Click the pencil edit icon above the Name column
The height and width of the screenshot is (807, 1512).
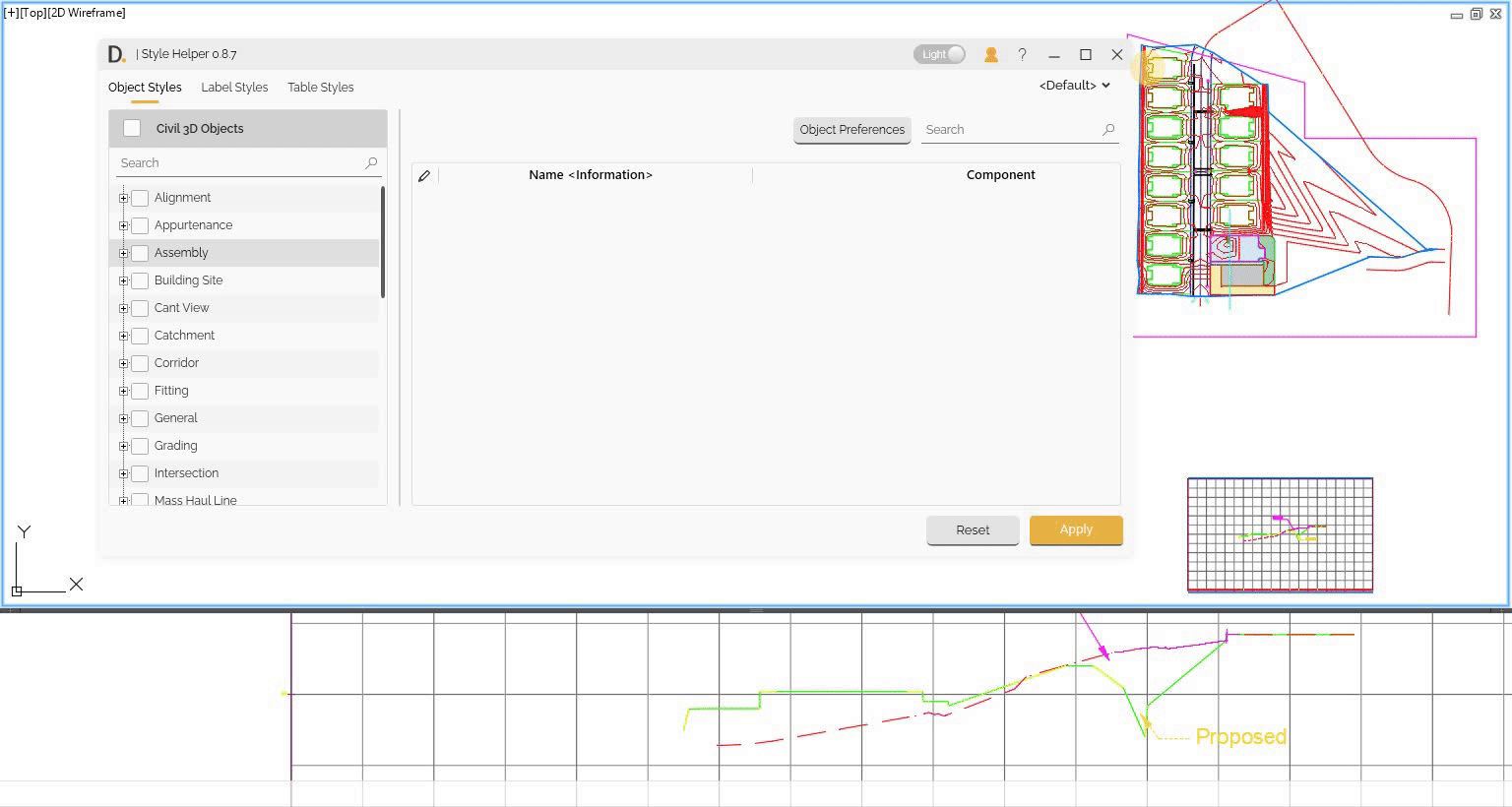click(424, 174)
